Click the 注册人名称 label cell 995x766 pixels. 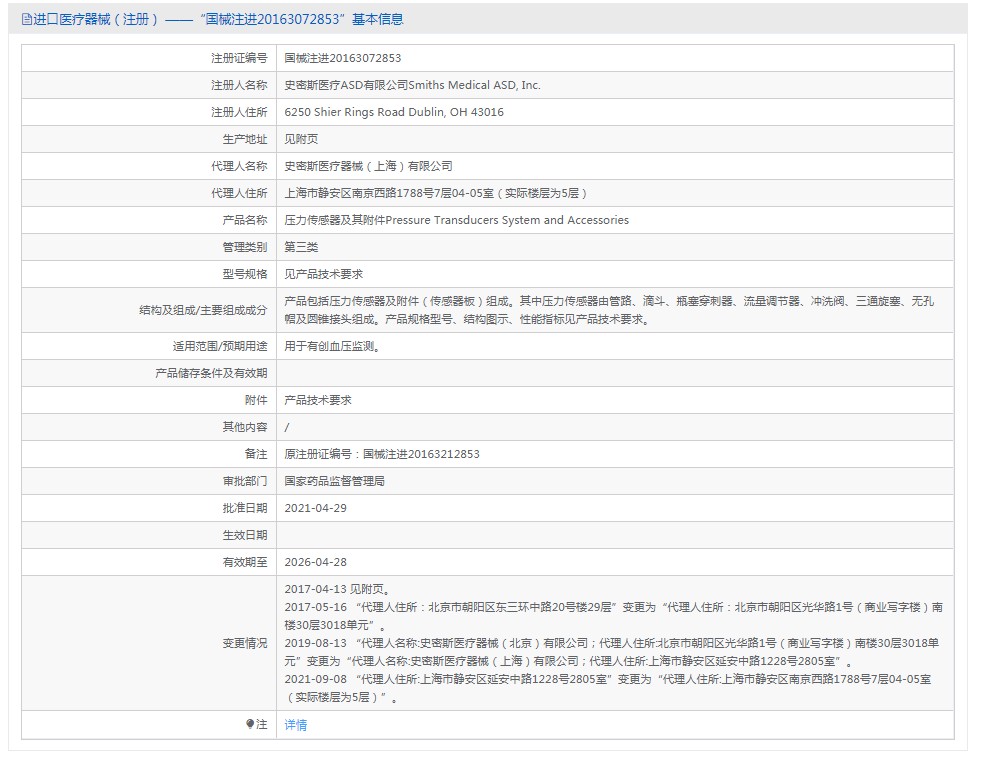[149, 85]
